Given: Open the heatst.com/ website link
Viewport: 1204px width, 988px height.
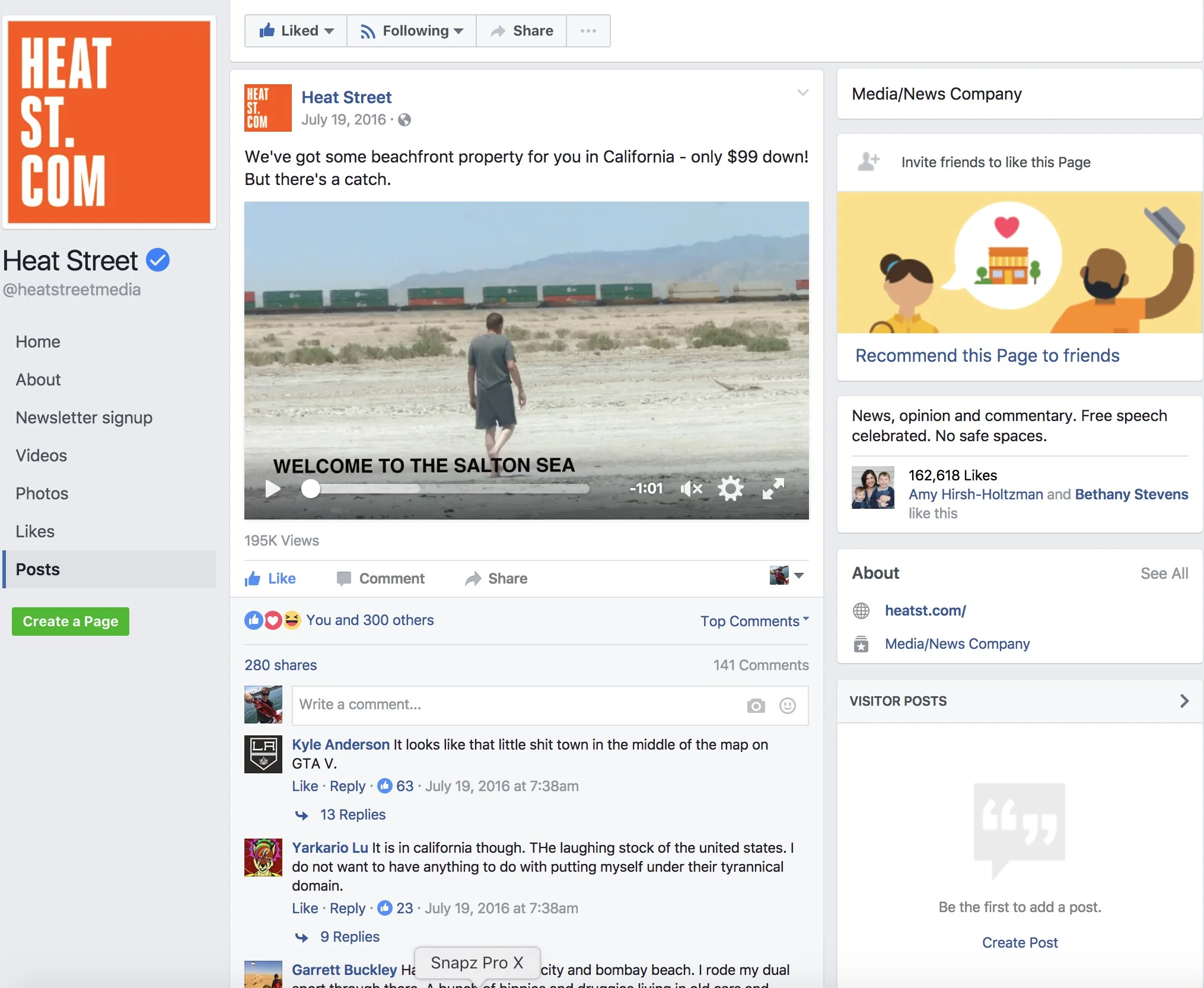Looking at the screenshot, I should pos(925,611).
